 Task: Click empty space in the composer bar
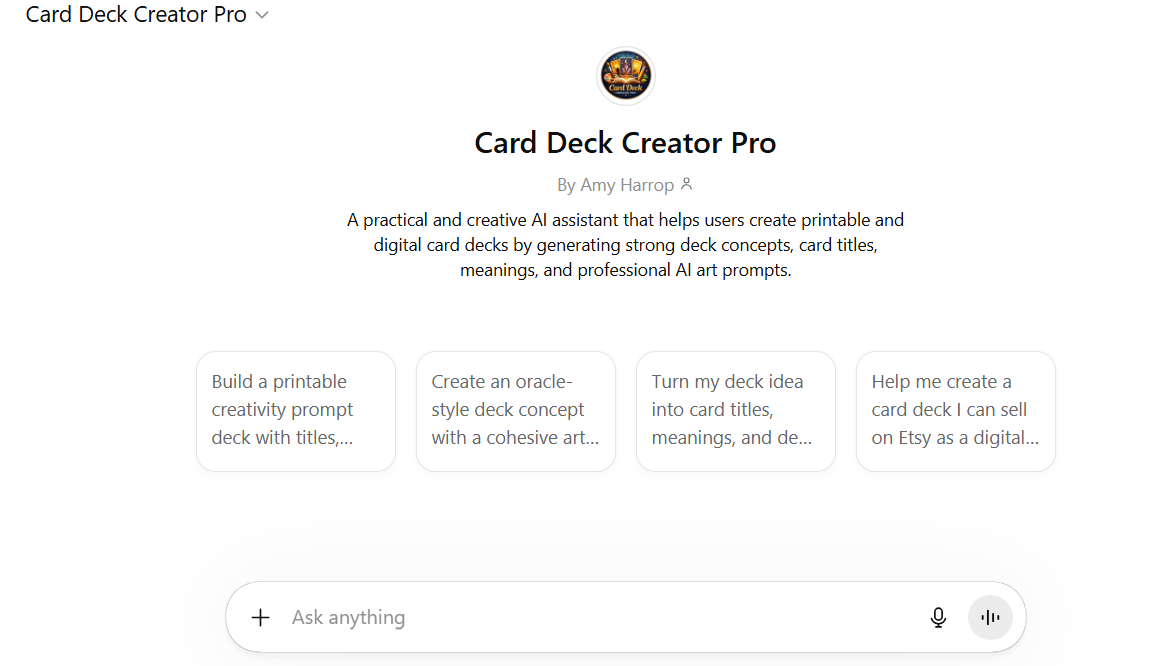700,617
